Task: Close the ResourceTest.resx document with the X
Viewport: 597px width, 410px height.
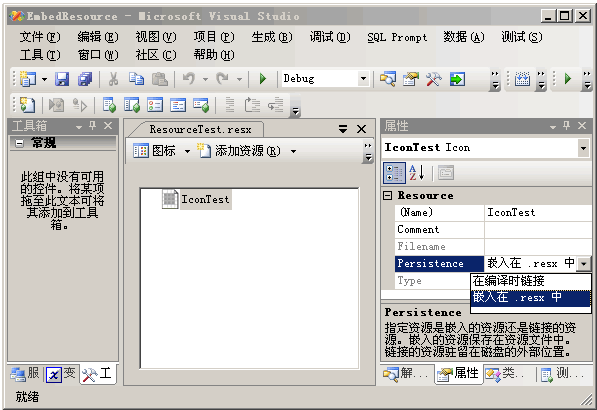Action: pyautogui.click(x=361, y=129)
